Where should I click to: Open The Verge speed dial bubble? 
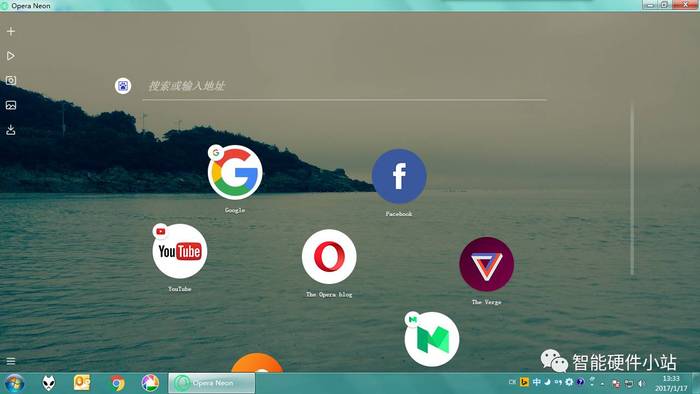pos(487,264)
